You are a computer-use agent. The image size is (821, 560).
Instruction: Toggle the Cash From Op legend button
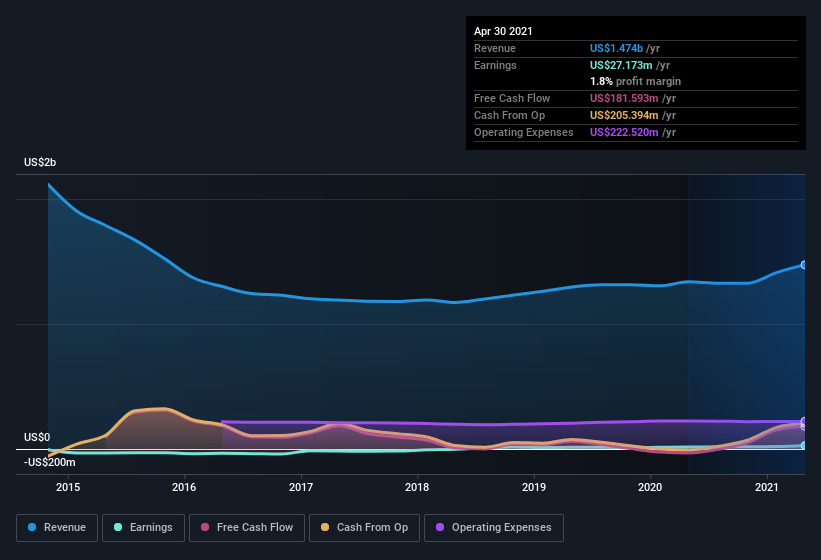[x=364, y=528]
